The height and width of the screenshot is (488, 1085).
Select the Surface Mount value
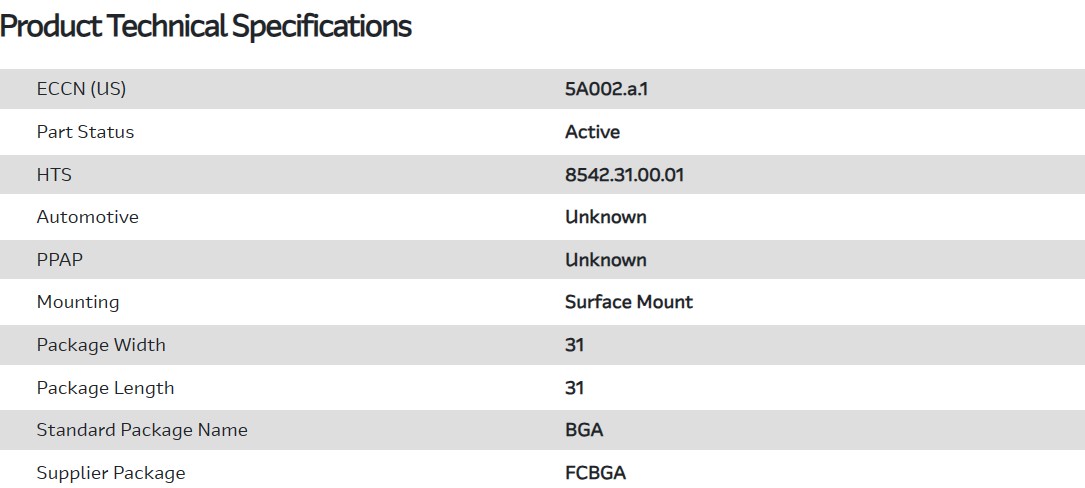[628, 302]
